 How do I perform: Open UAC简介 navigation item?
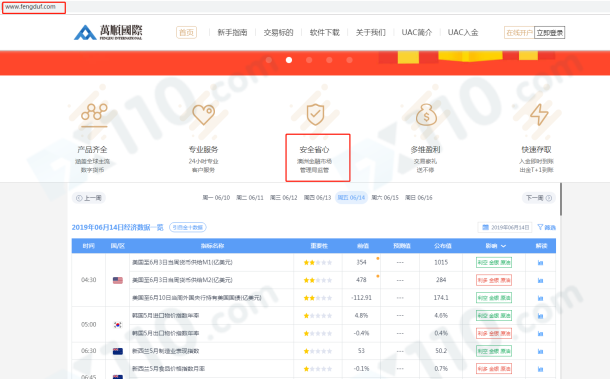(x=417, y=32)
